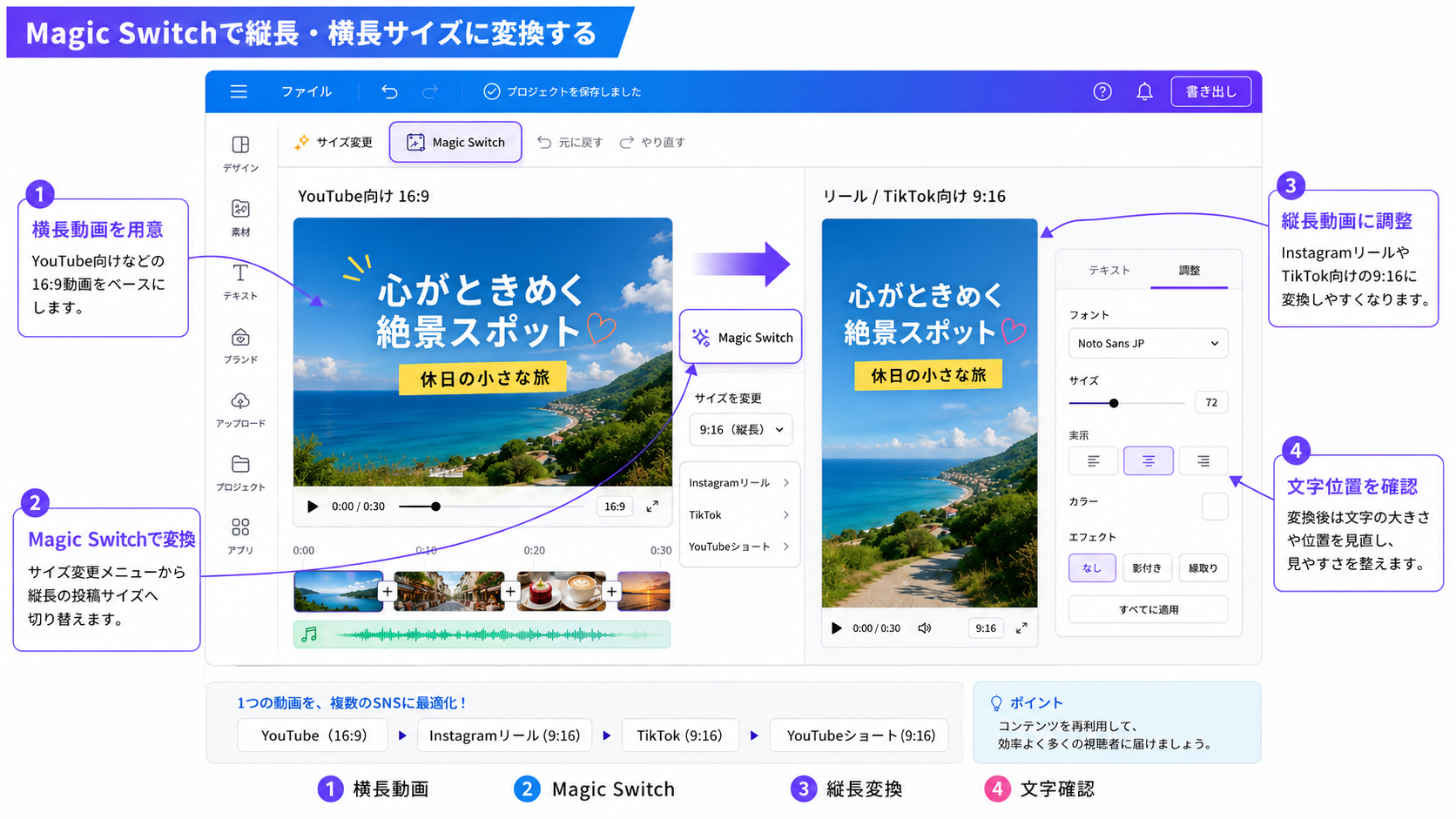Click the font size value field 72
This screenshot has height=819, width=1456.
(1211, 402)
